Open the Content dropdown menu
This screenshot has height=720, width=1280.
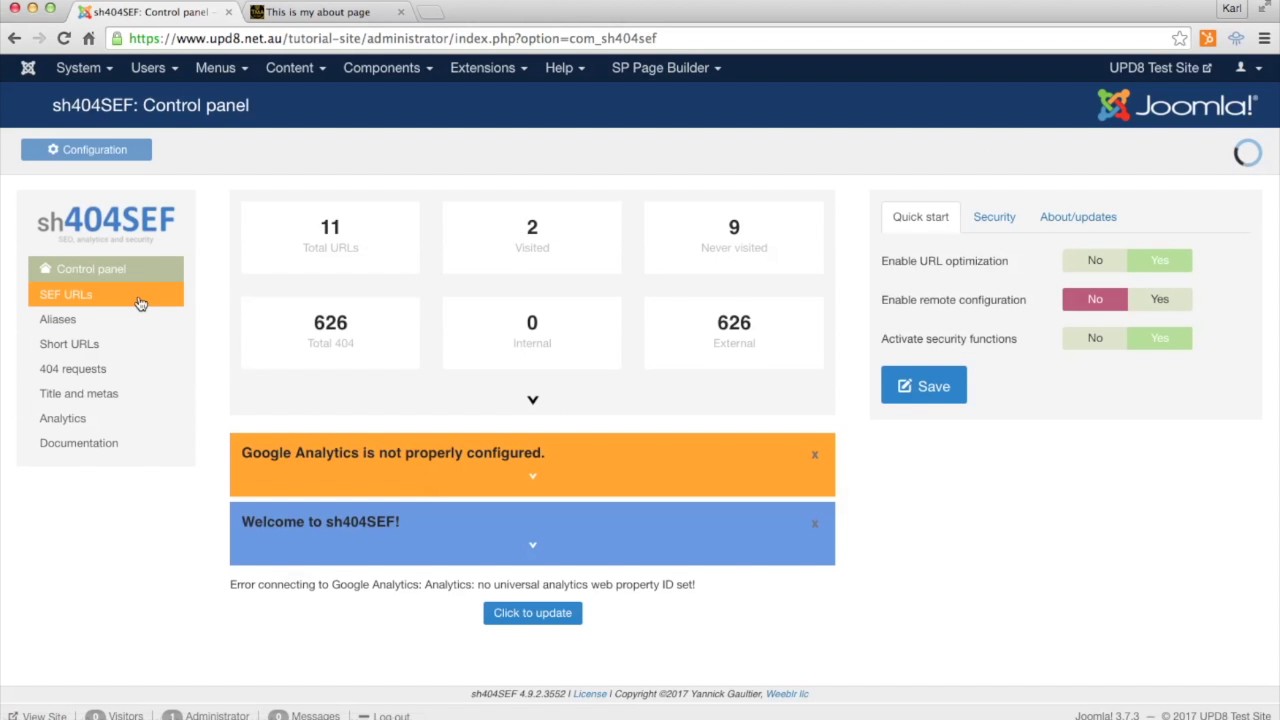point(296,68)
